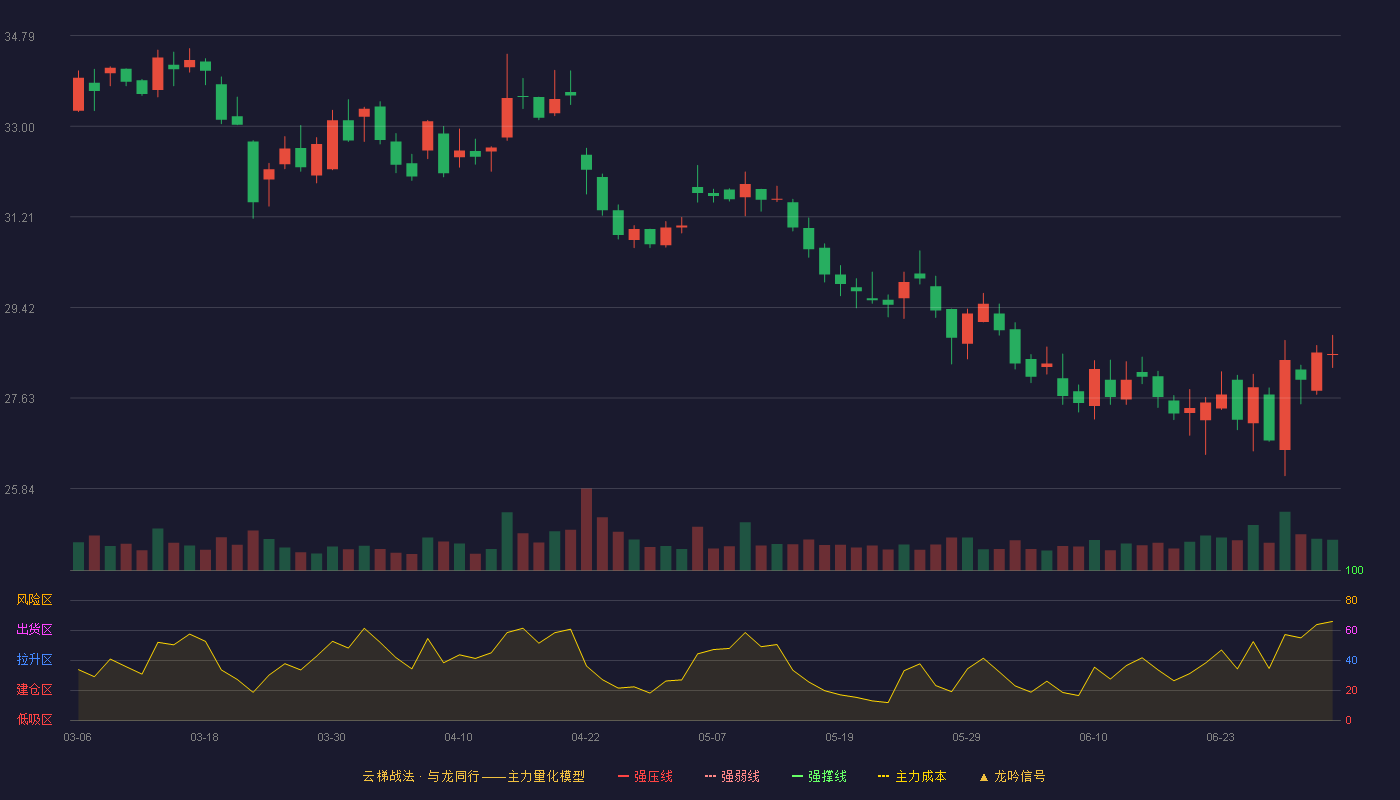Click the yellow triangle icon beside 龙吟信号

click(x=983, y=776)
